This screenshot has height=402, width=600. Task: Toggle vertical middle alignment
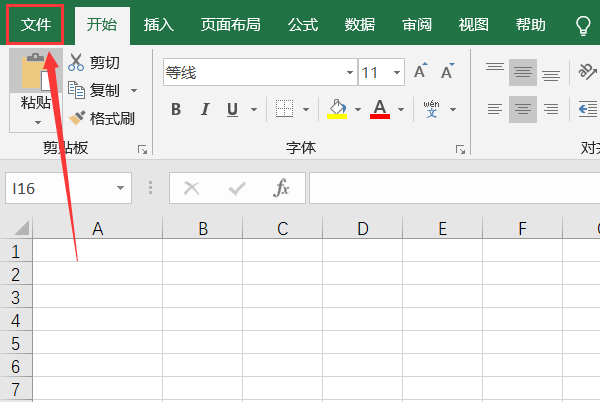(x=523, y=72)
